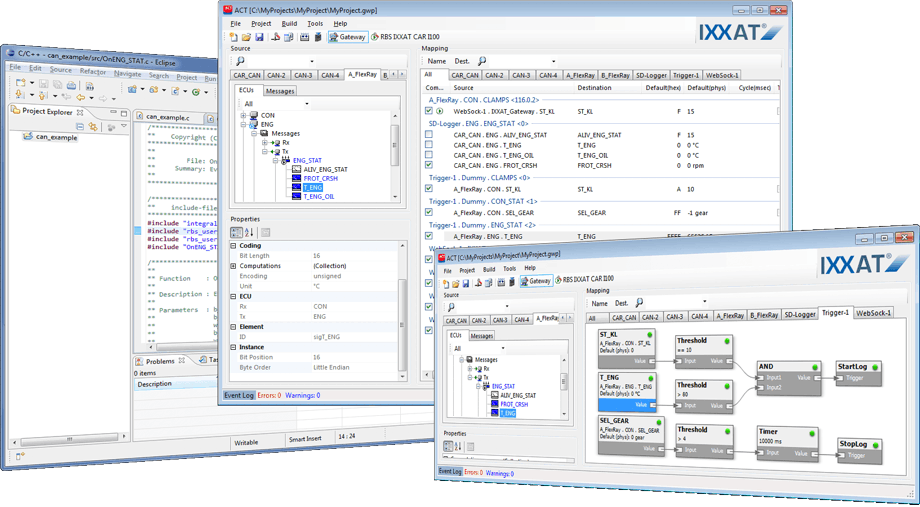Click the Source search magnifier in middle ACT window
Image resolution: width=920 pixels, height=507 pixels.
point(241,61)
